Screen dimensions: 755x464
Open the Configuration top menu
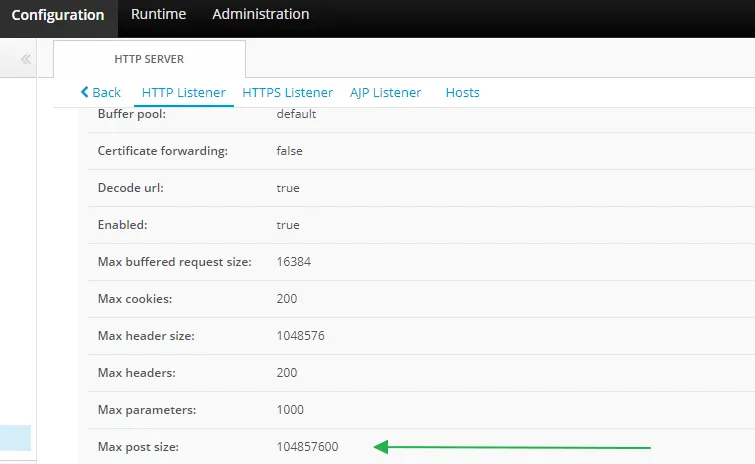58,15
